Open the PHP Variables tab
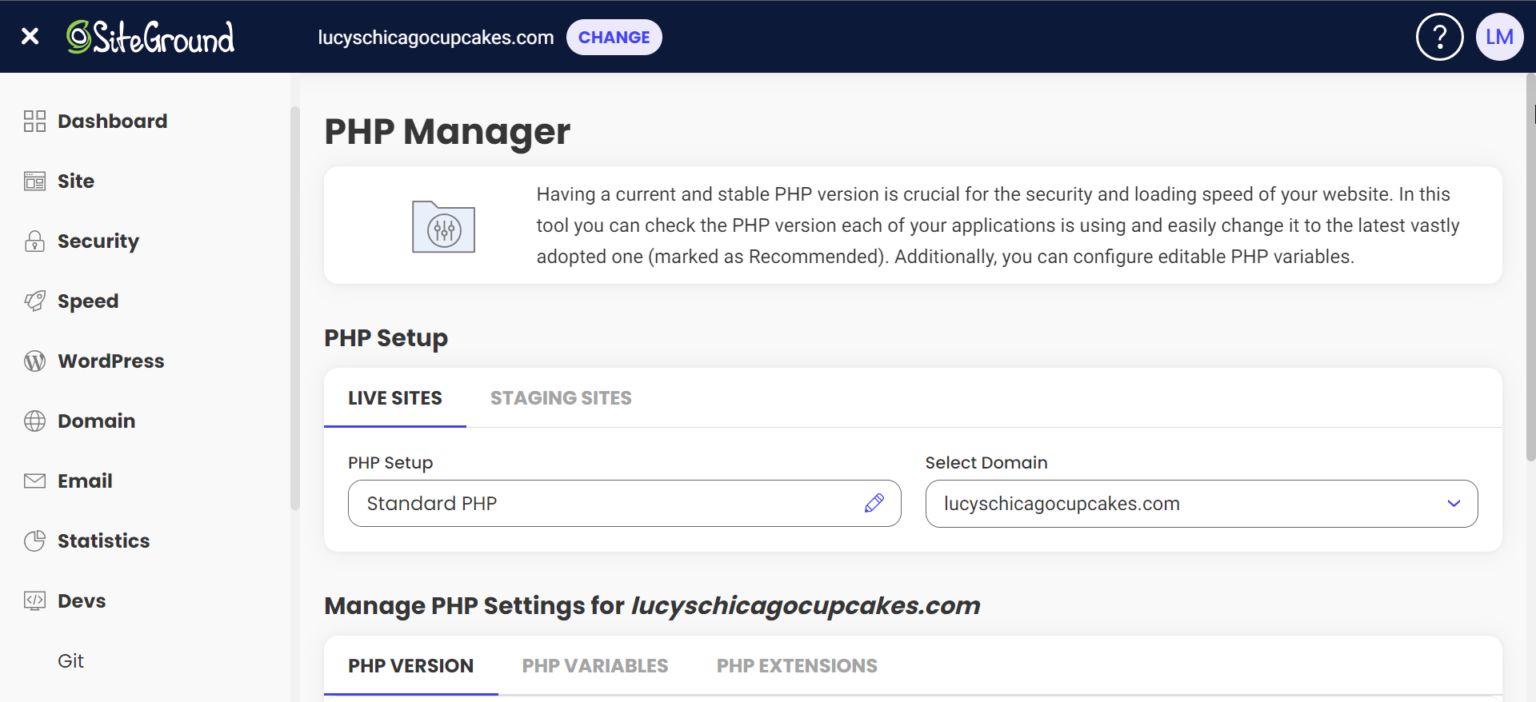 point(595,666)
